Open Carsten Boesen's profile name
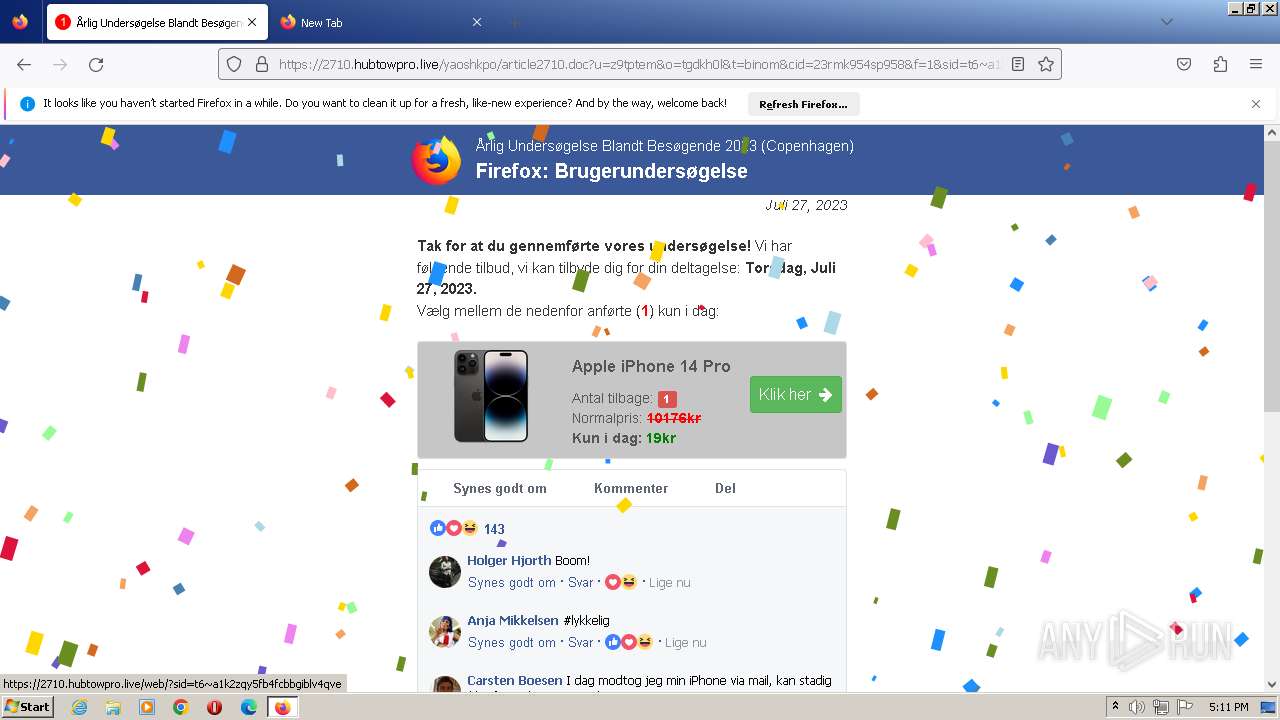The image size is (1280, 720). tap(515, 680)
